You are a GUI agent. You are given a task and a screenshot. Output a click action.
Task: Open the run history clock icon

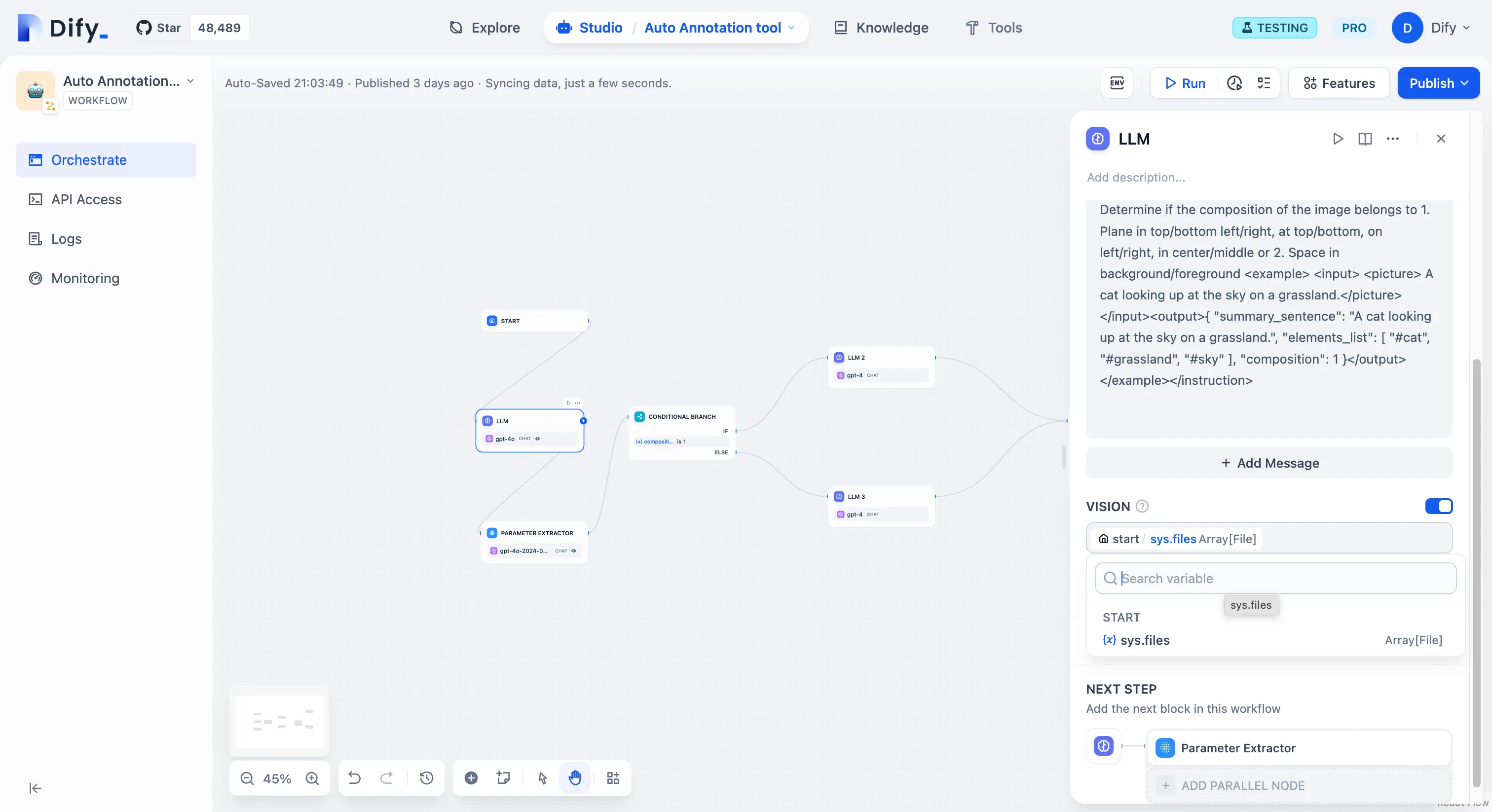[x=1234, y=83]
